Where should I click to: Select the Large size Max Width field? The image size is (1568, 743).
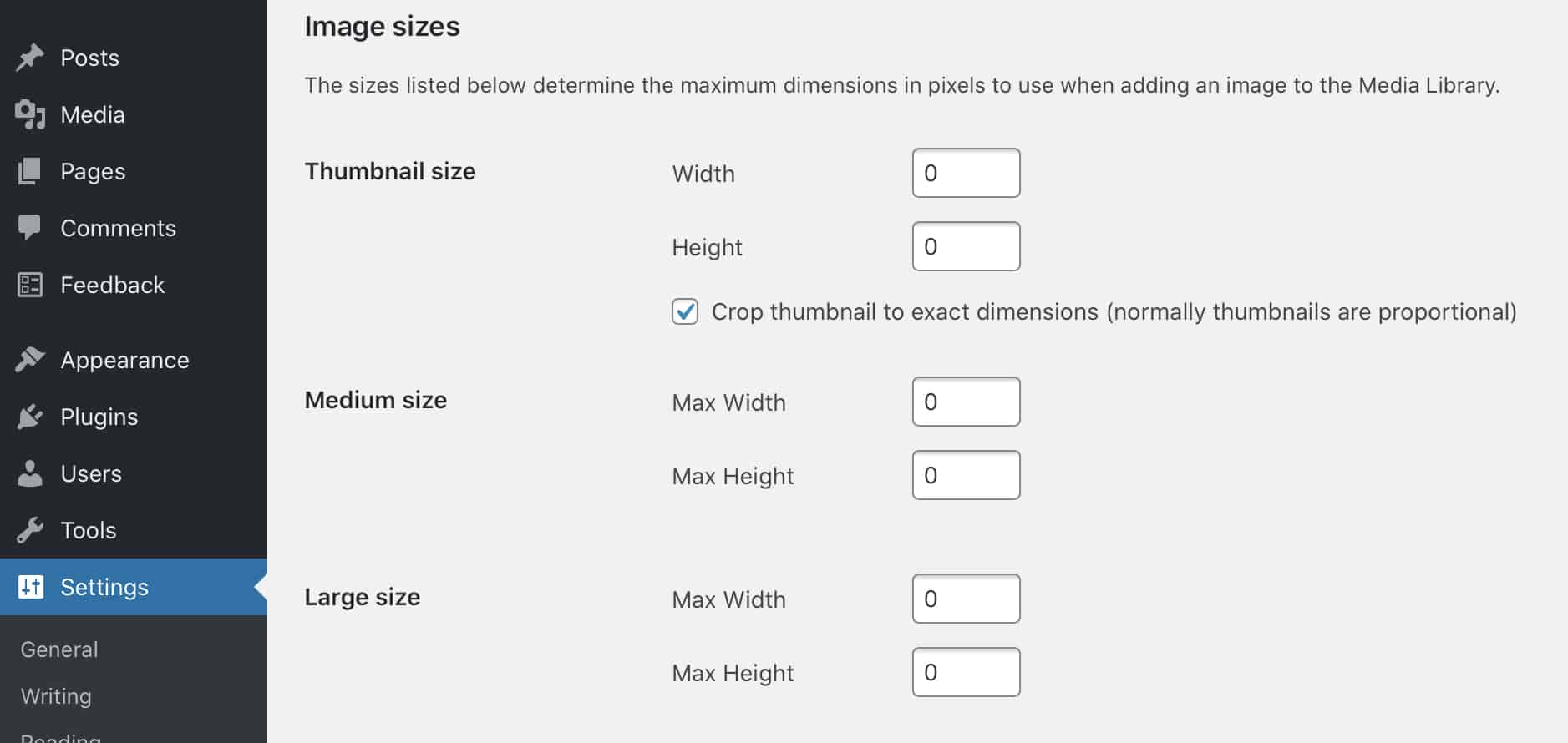(x=967, y=599)
